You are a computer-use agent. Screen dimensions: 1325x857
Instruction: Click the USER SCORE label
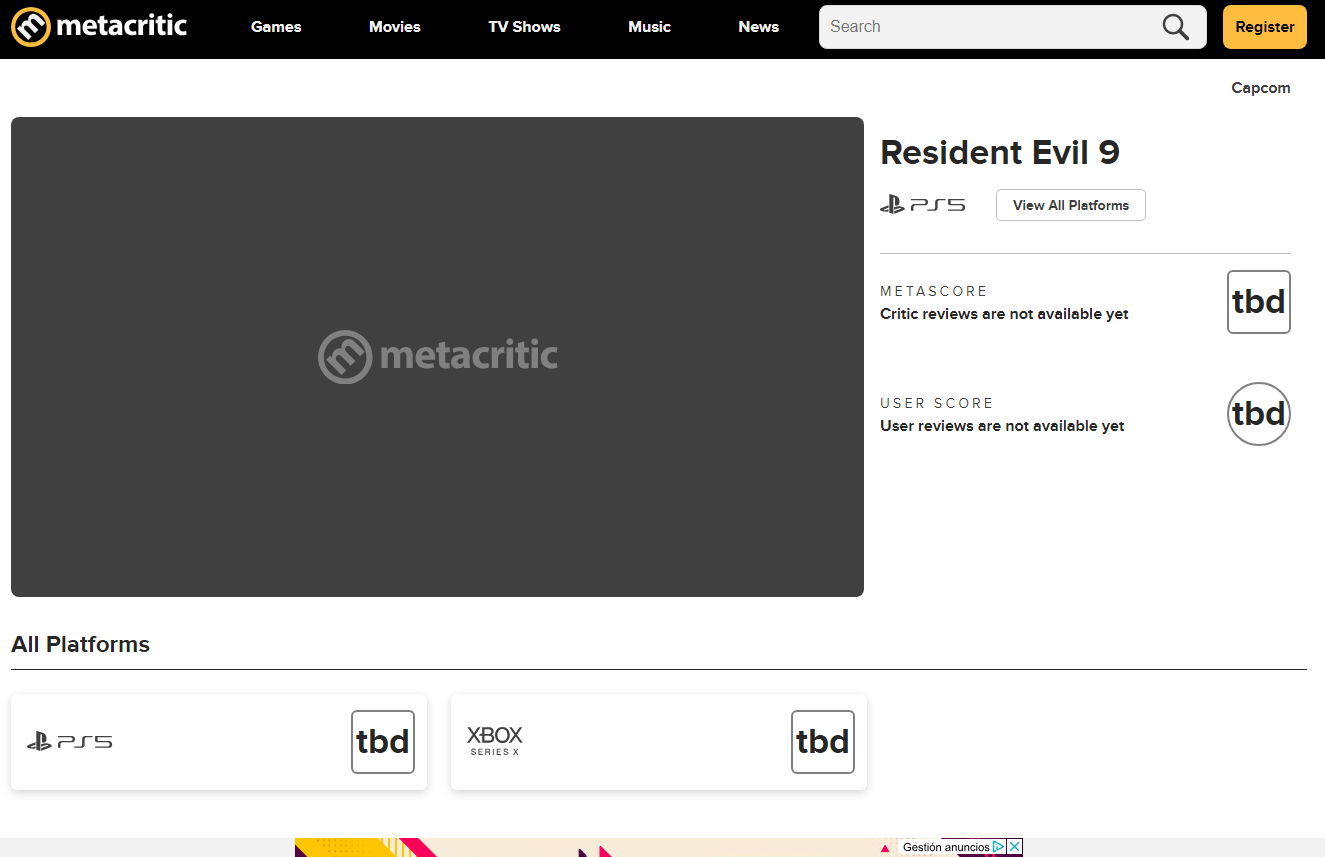point(937,403)
